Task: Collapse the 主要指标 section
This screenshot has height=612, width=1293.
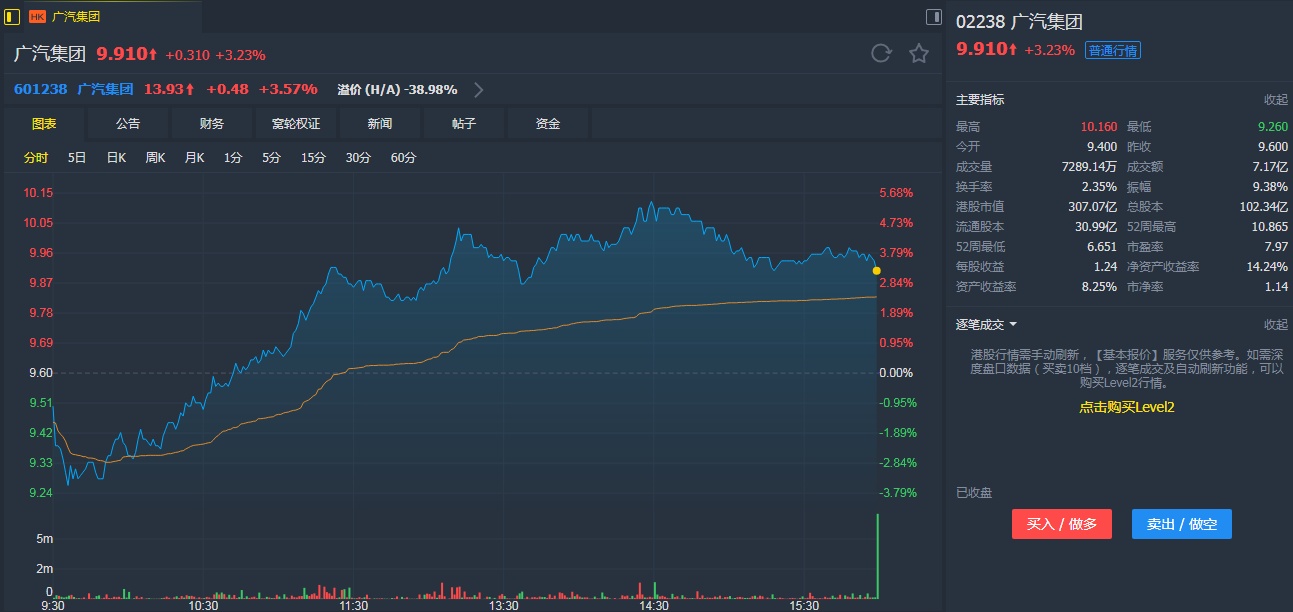Action: click(x=1275, y=100)
